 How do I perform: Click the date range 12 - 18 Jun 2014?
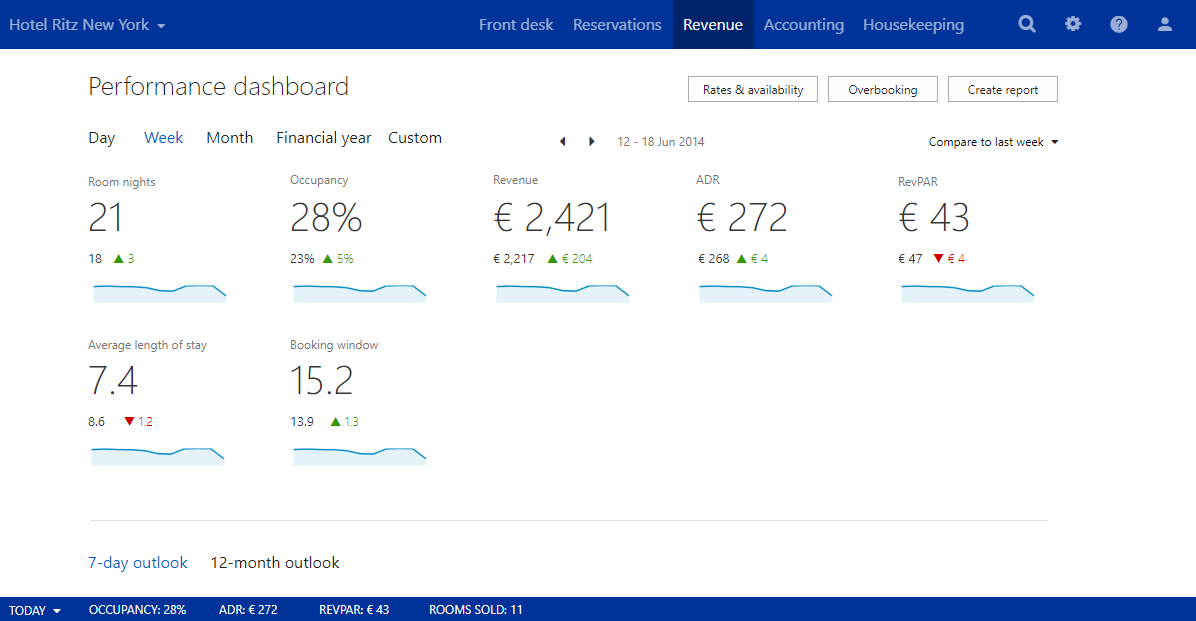(x=661, y=142)
